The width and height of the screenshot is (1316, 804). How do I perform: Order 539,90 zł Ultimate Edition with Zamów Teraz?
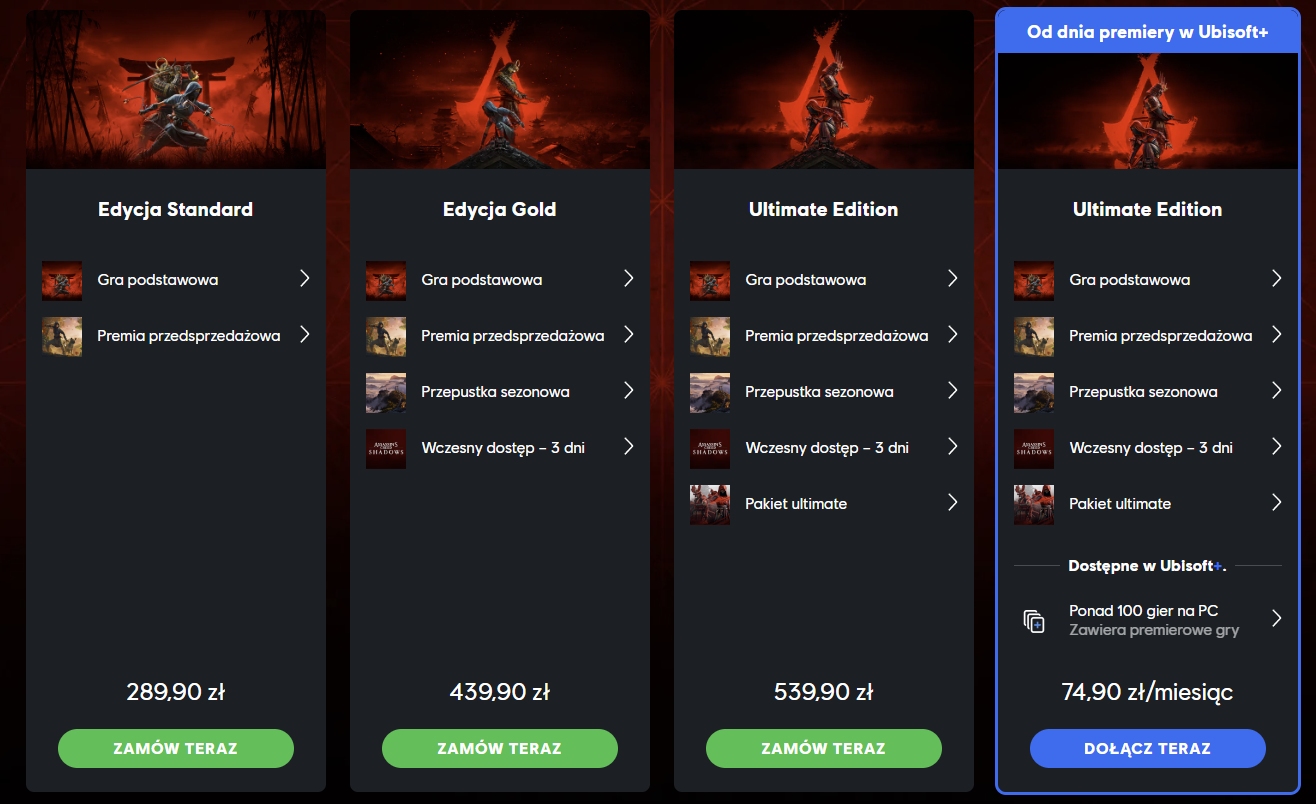tap(824, 748)
